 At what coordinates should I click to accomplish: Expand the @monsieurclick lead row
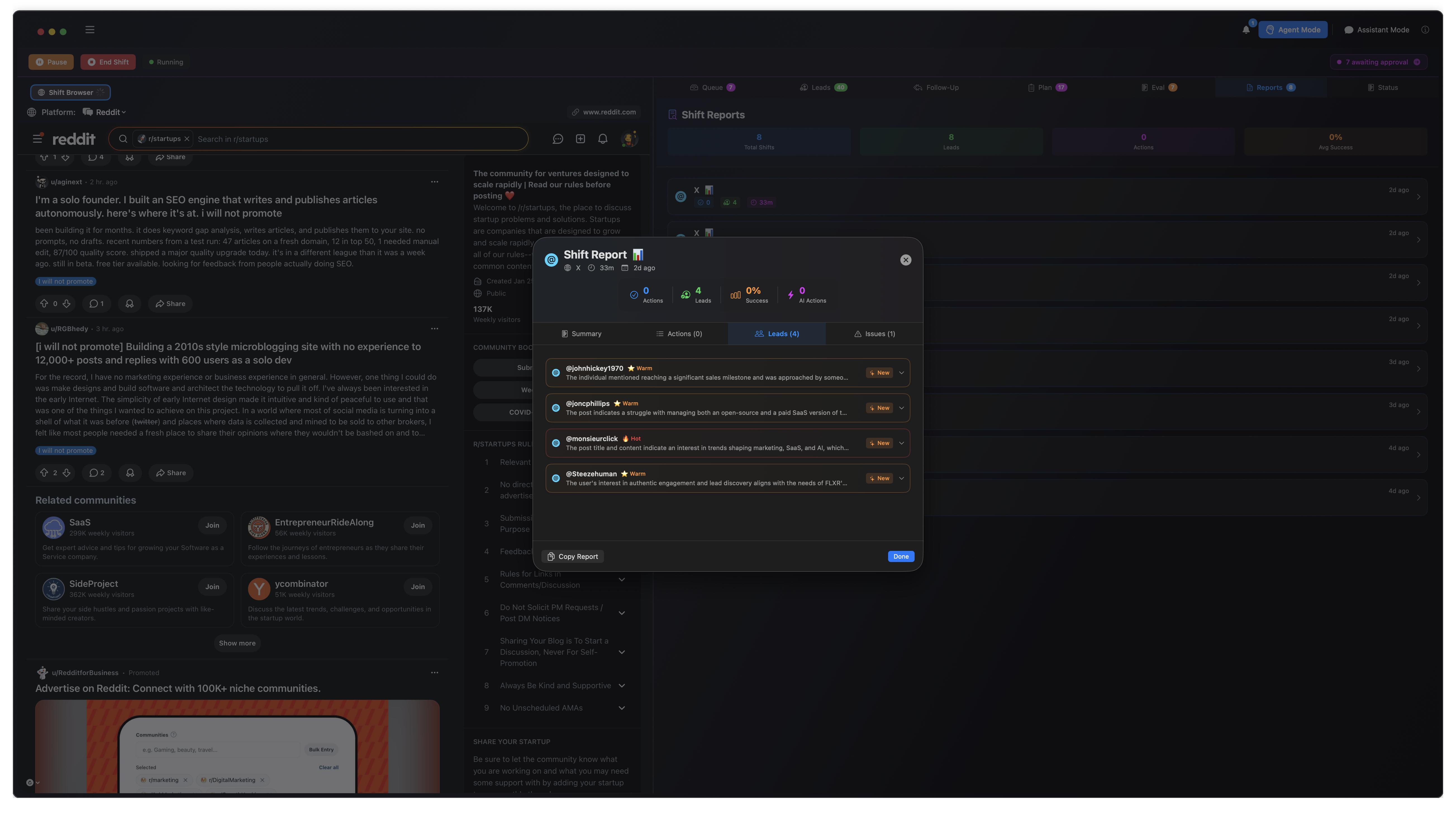point(901,443)
